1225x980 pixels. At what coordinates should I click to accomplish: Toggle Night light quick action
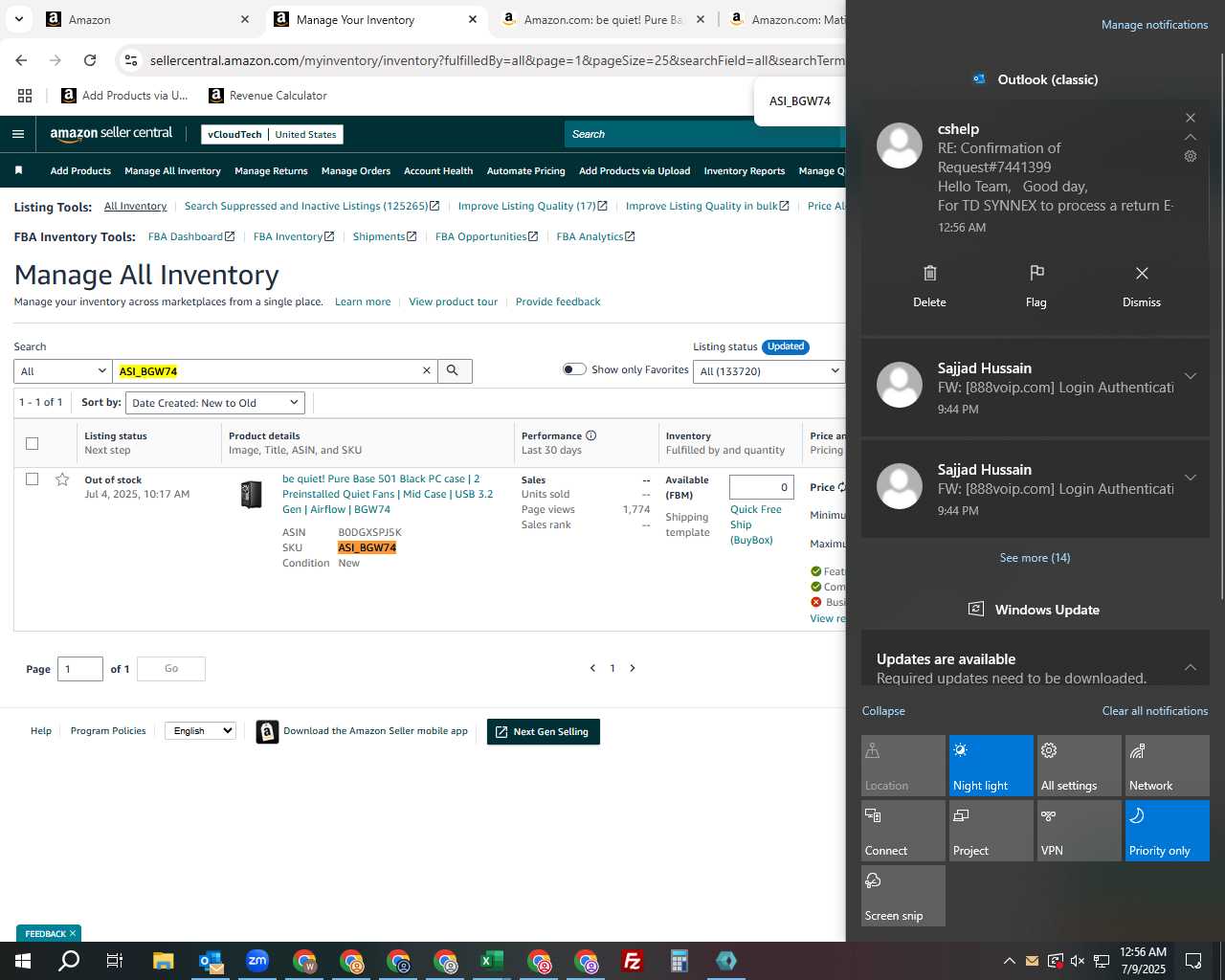991,765
